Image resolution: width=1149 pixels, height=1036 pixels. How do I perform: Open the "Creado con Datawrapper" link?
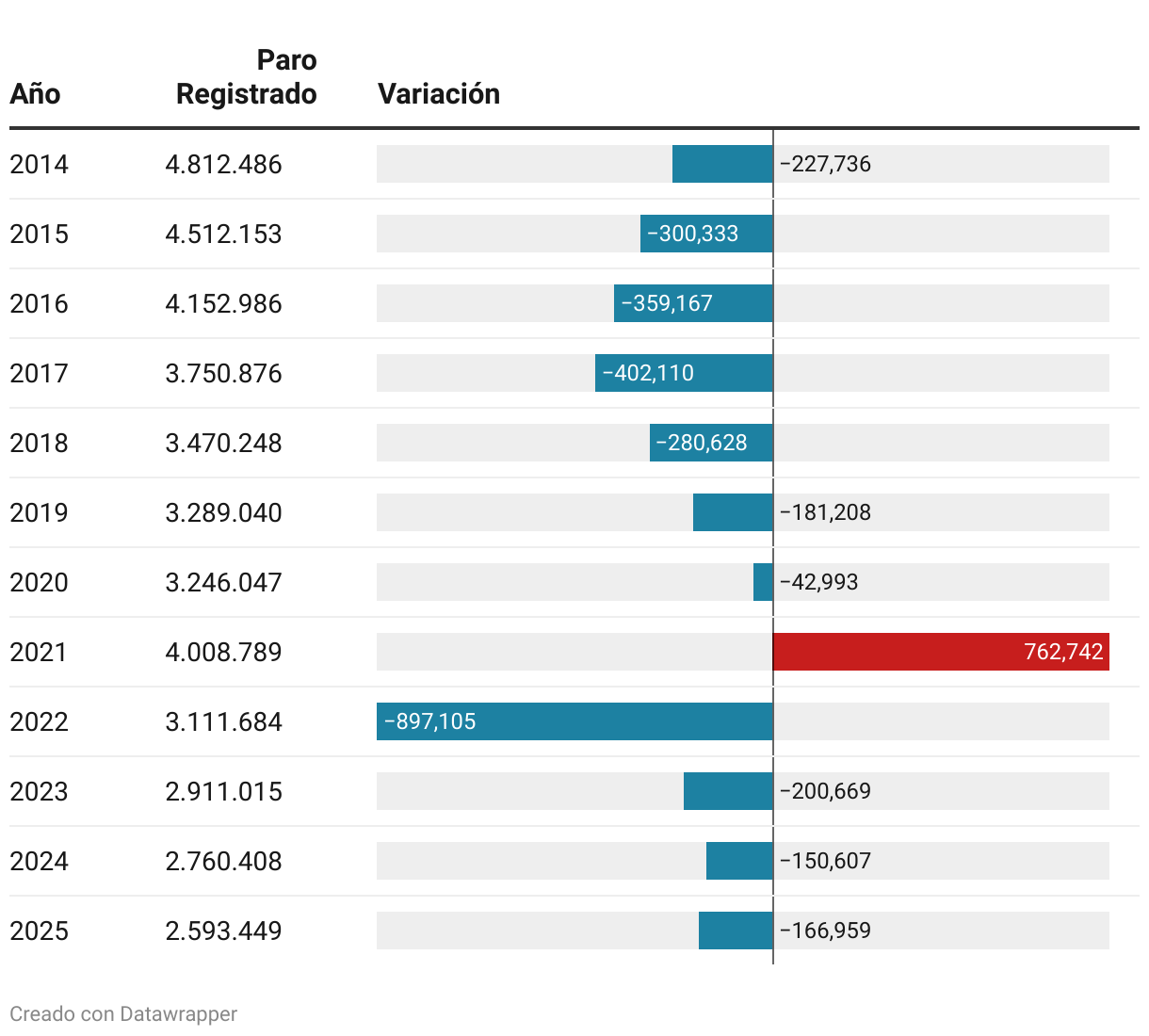pyautogui.click(x=123, y=1013)
